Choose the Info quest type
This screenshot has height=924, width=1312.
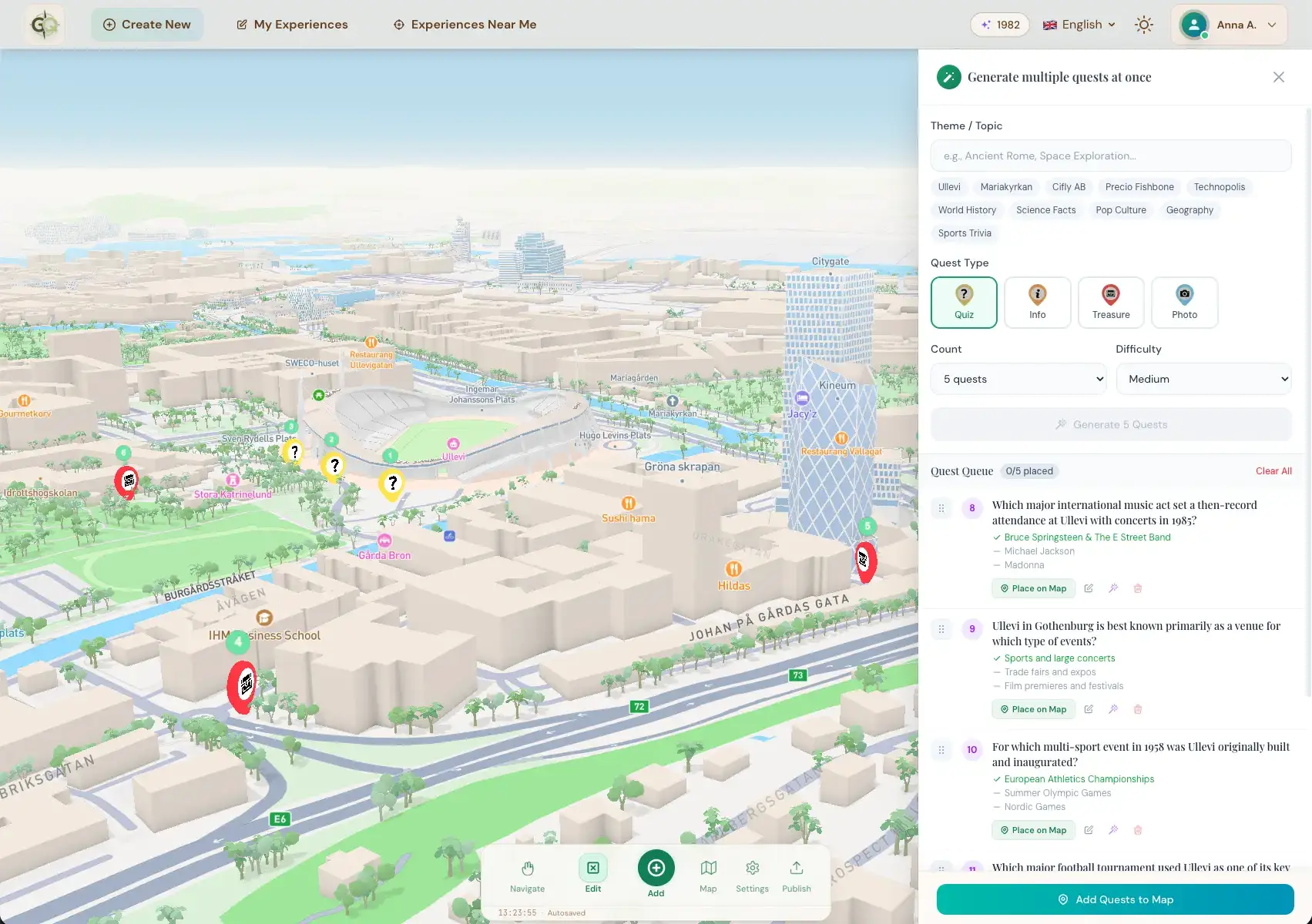[1037, 303]
